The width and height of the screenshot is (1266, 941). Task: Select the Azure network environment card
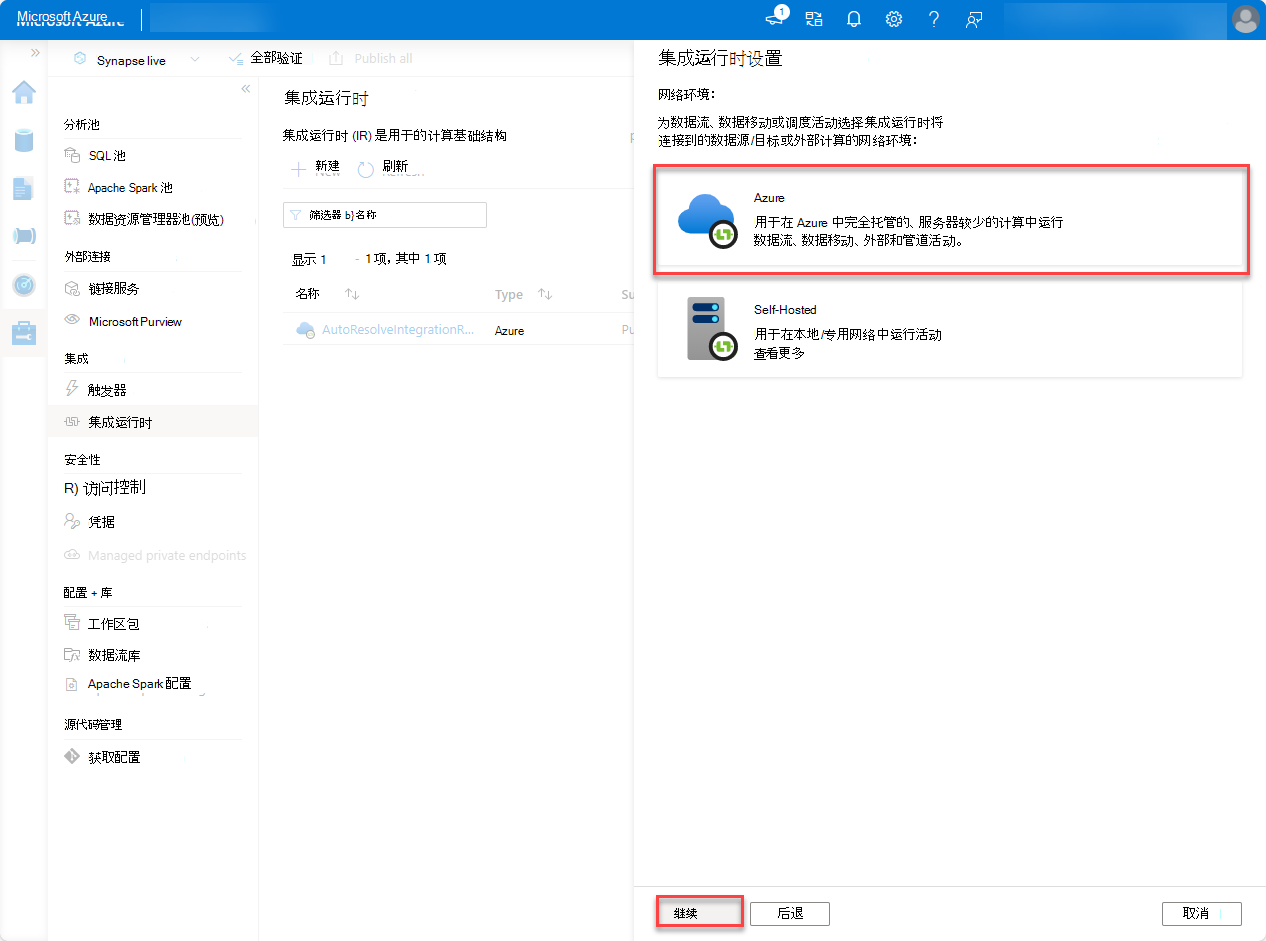coord(950,220)
